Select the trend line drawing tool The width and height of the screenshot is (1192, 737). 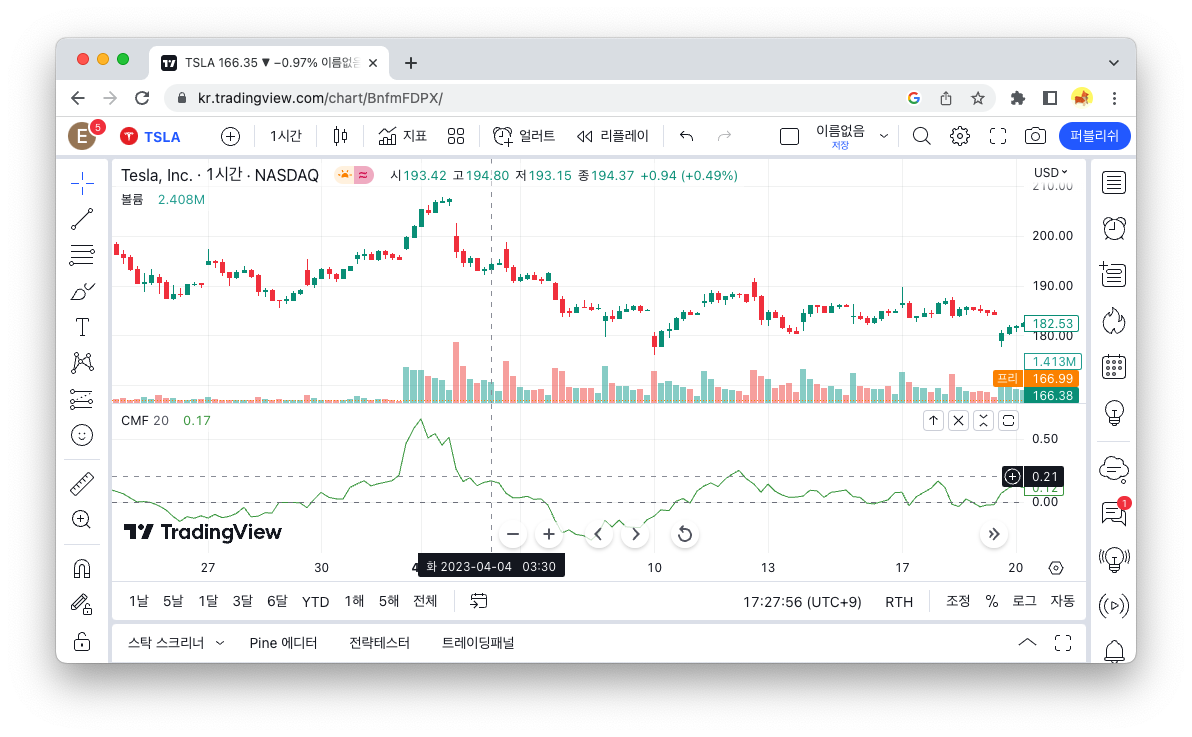[x=82, y=219]
